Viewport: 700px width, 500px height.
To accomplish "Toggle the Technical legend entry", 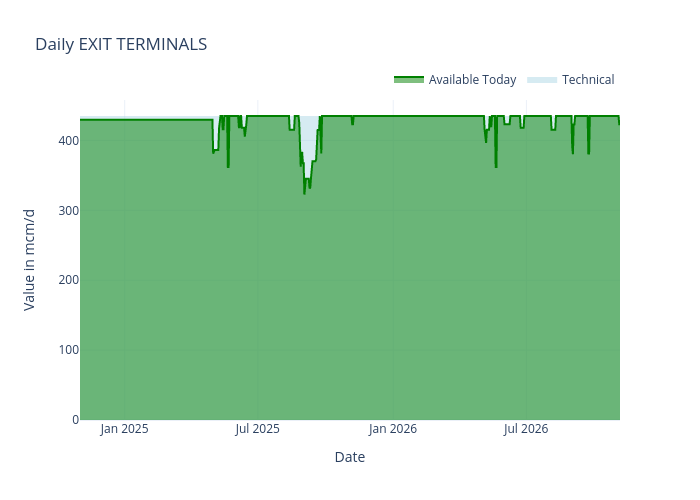I will 587,80.
